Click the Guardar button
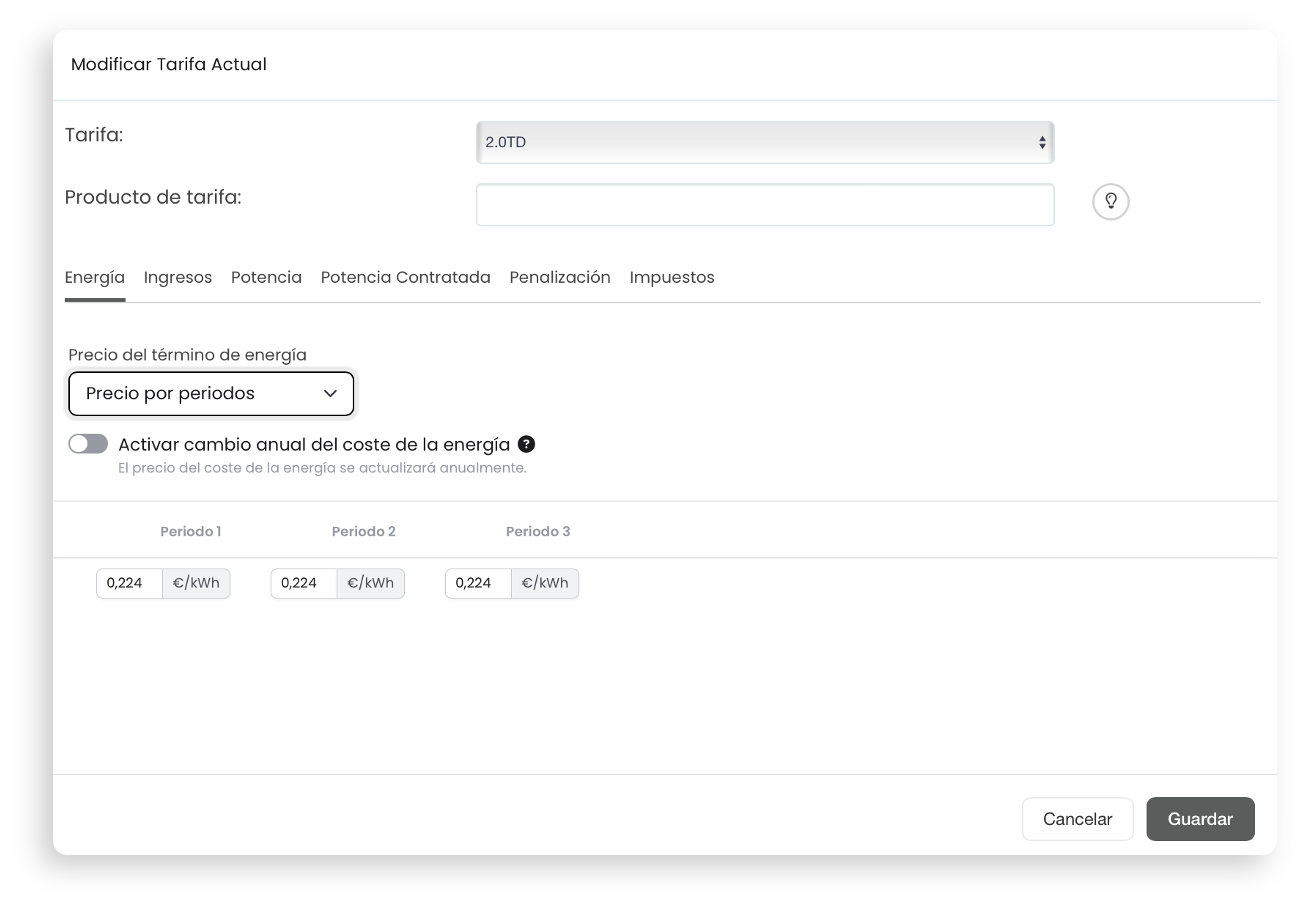 [1200, 819]
